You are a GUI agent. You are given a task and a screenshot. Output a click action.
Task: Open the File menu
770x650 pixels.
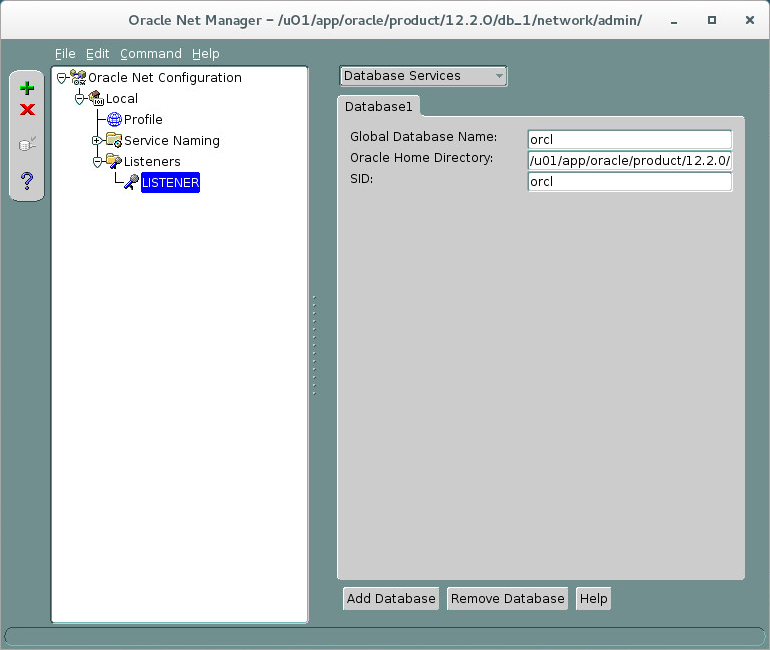(x=65, y=54)
